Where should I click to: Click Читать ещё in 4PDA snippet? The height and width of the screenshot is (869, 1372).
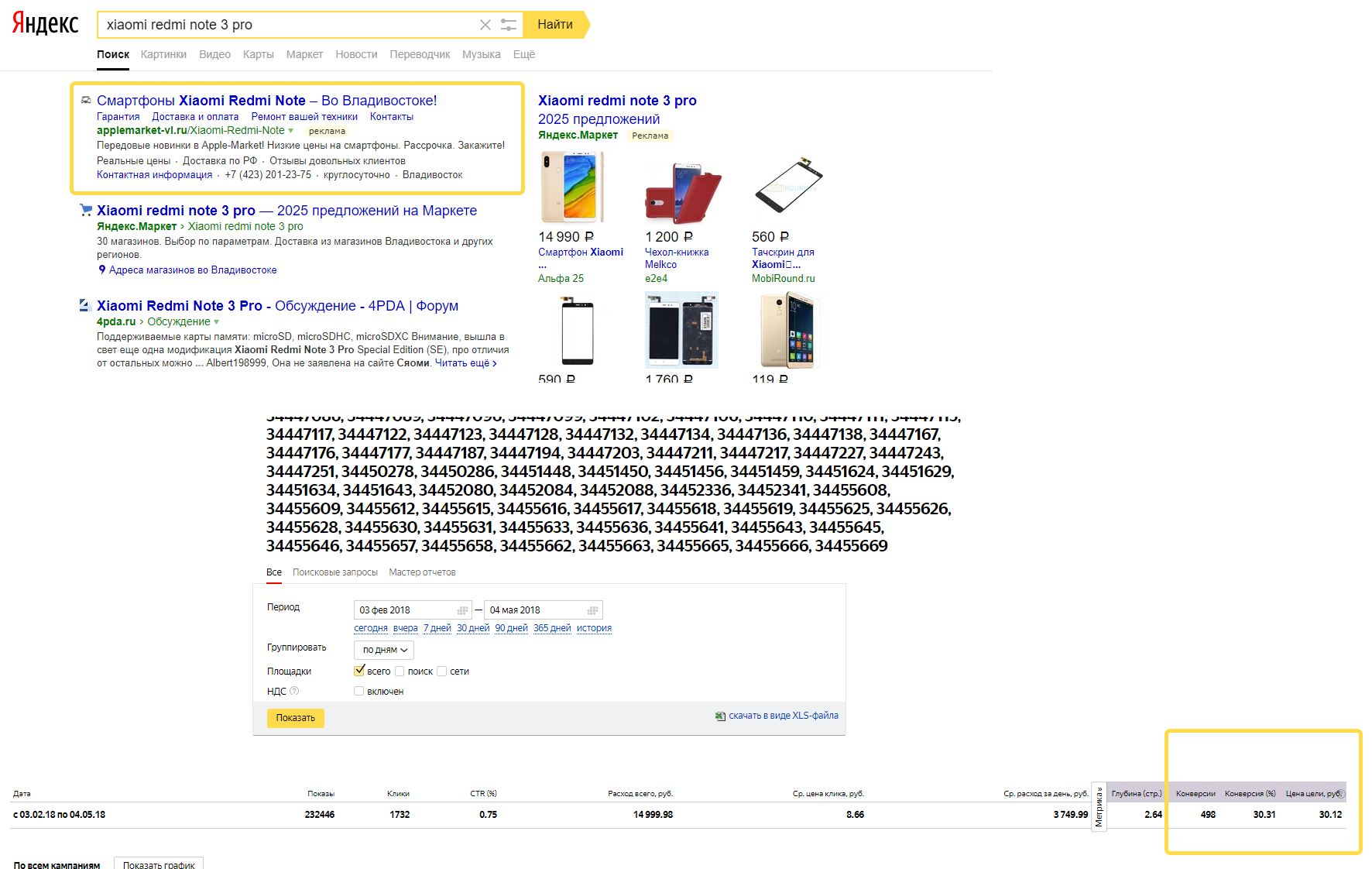(465, 363)
